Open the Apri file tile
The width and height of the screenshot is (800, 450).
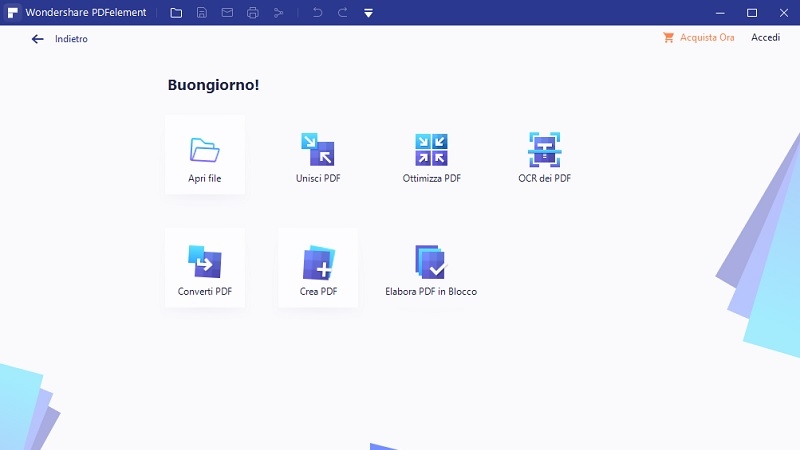pyautogui.click(x=205, y=155)
